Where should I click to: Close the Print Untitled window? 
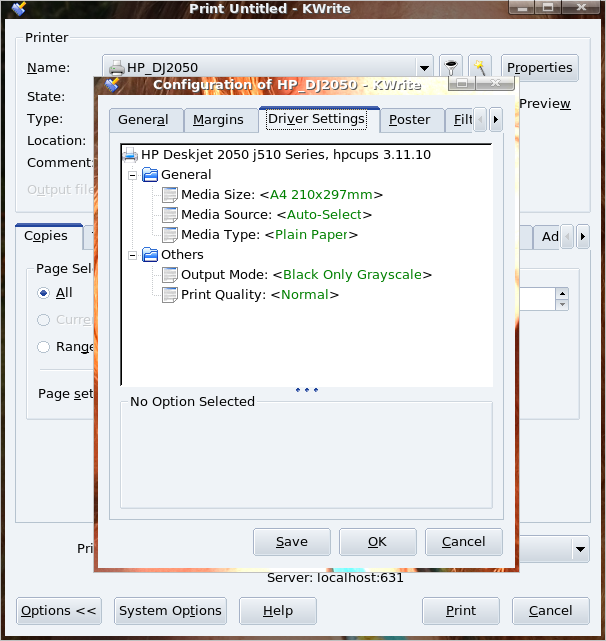coord(581,7)
